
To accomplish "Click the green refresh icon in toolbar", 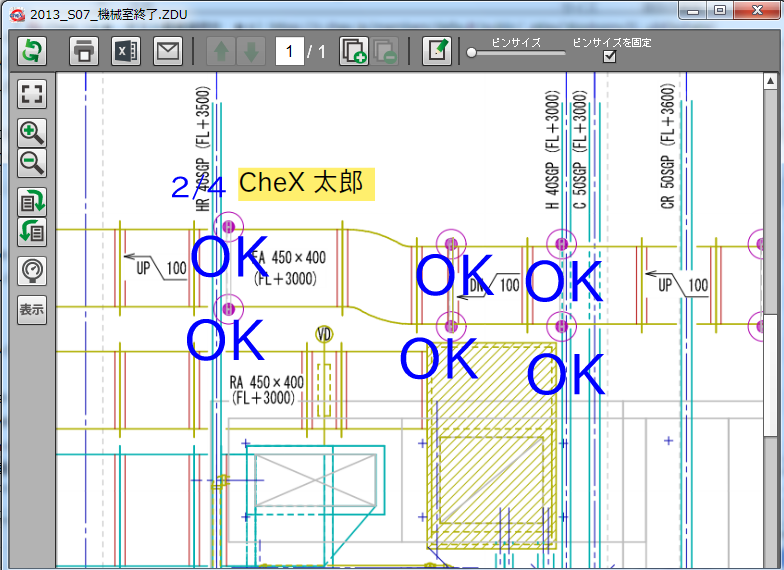I will pos(33,51).
